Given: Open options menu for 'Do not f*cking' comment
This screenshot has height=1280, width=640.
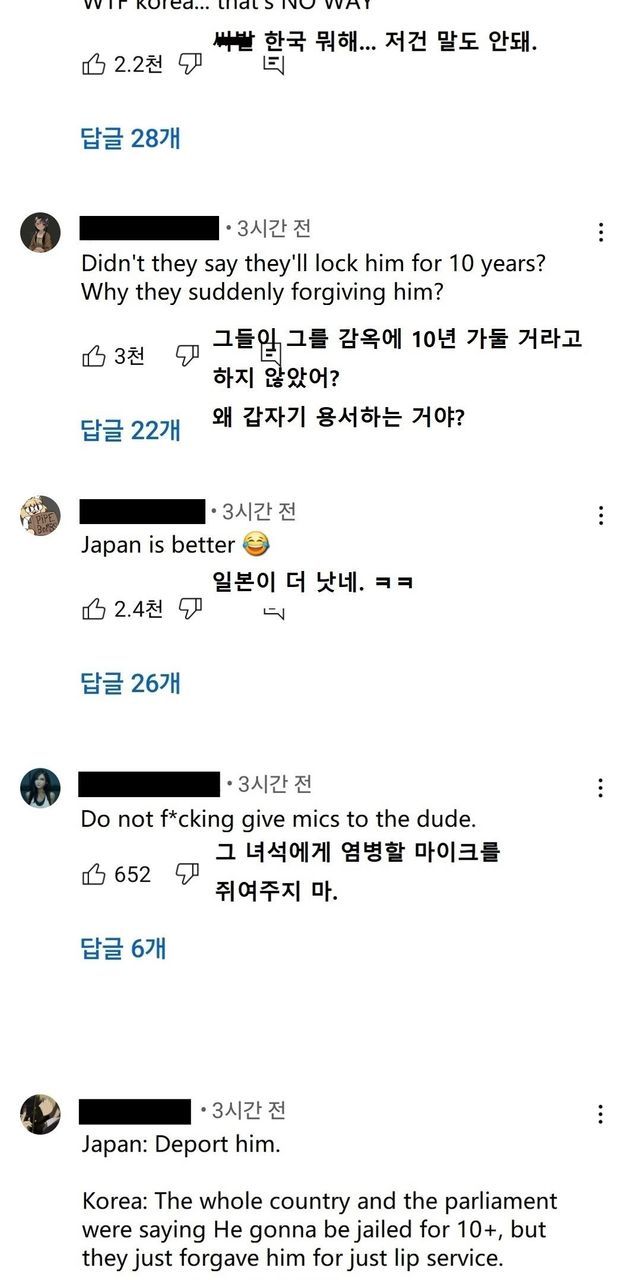Looking at the screenshot, I should click(600, 788).
